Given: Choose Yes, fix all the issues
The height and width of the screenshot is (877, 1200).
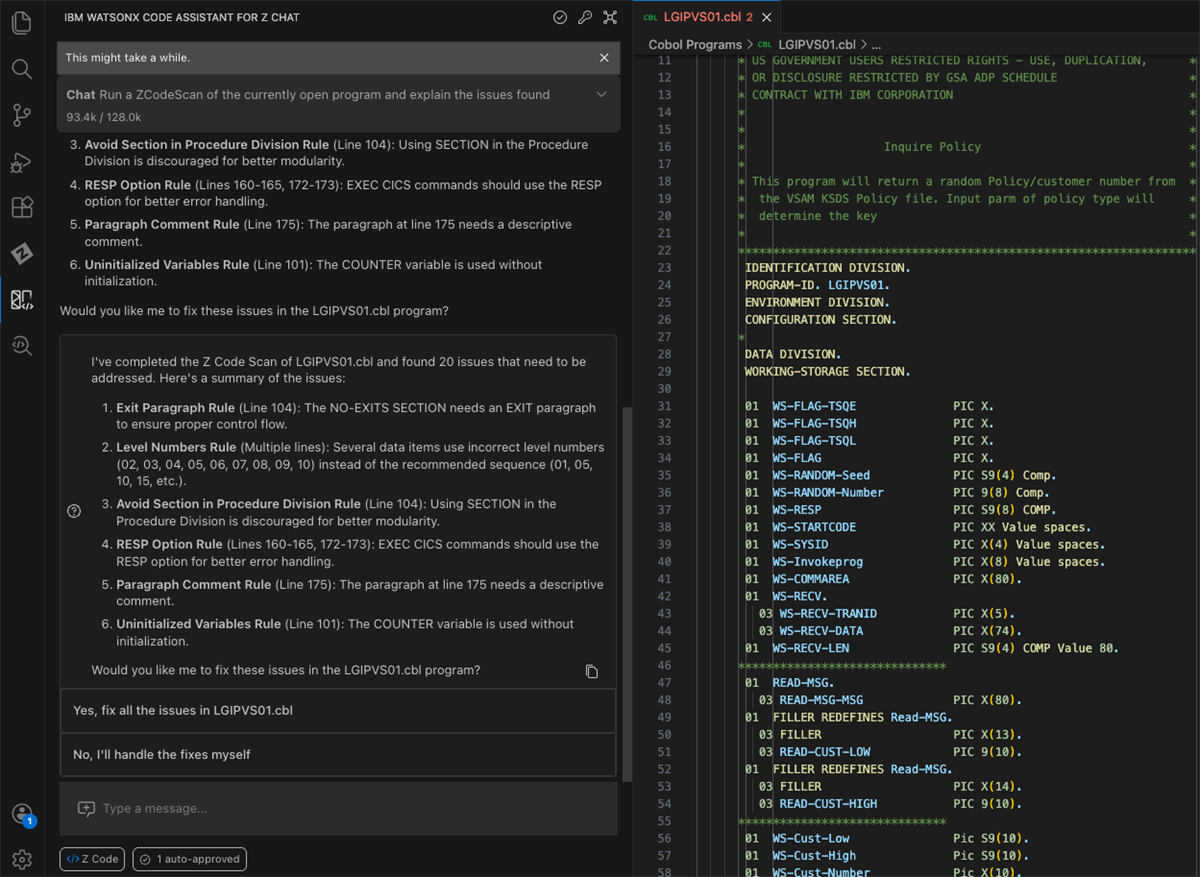Looking at the screenshot, I should pos(337,711).
